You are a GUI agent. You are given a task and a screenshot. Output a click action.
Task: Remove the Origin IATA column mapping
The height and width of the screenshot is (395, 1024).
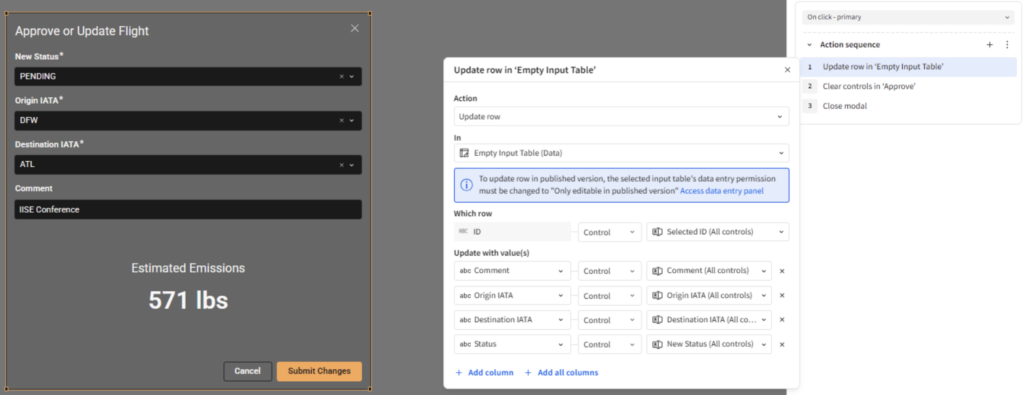click(782, 296)
